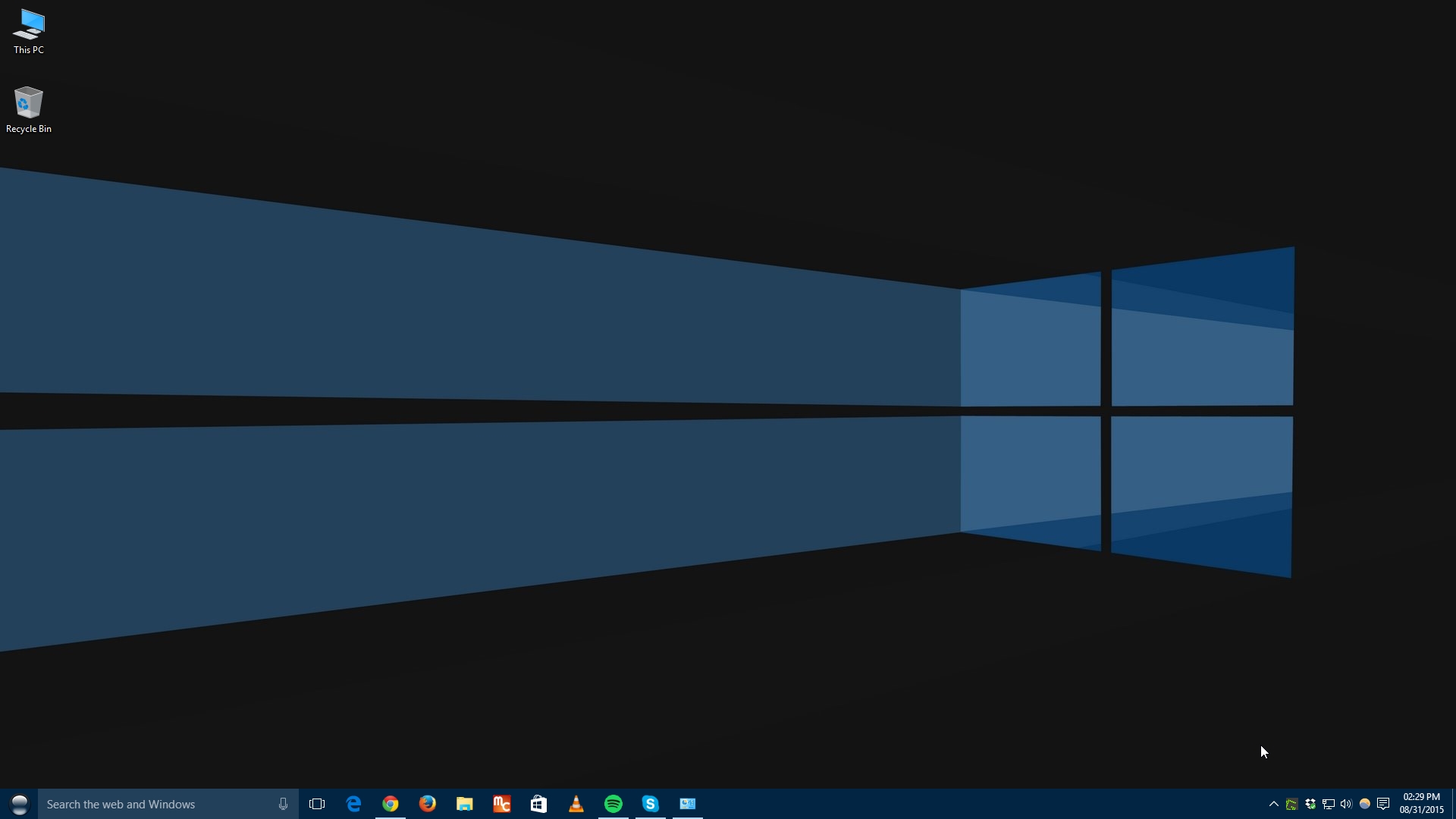
Task: Open the Windows Store taskbar icon
Action: point(539,804)
